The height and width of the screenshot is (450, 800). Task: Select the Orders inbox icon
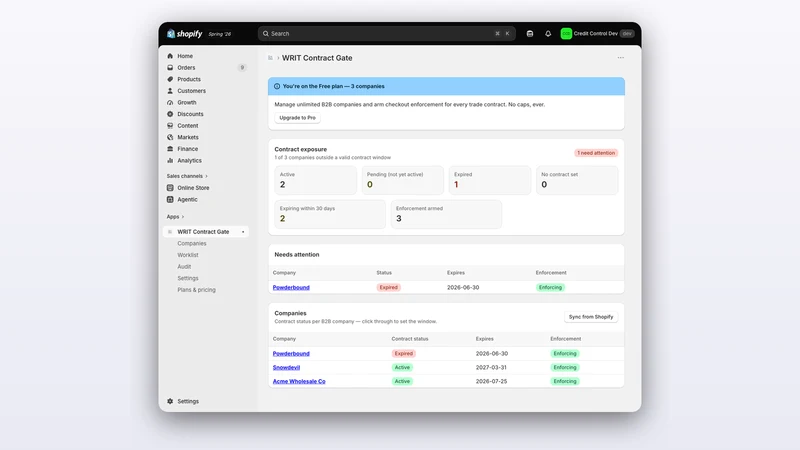coord(170,67)
